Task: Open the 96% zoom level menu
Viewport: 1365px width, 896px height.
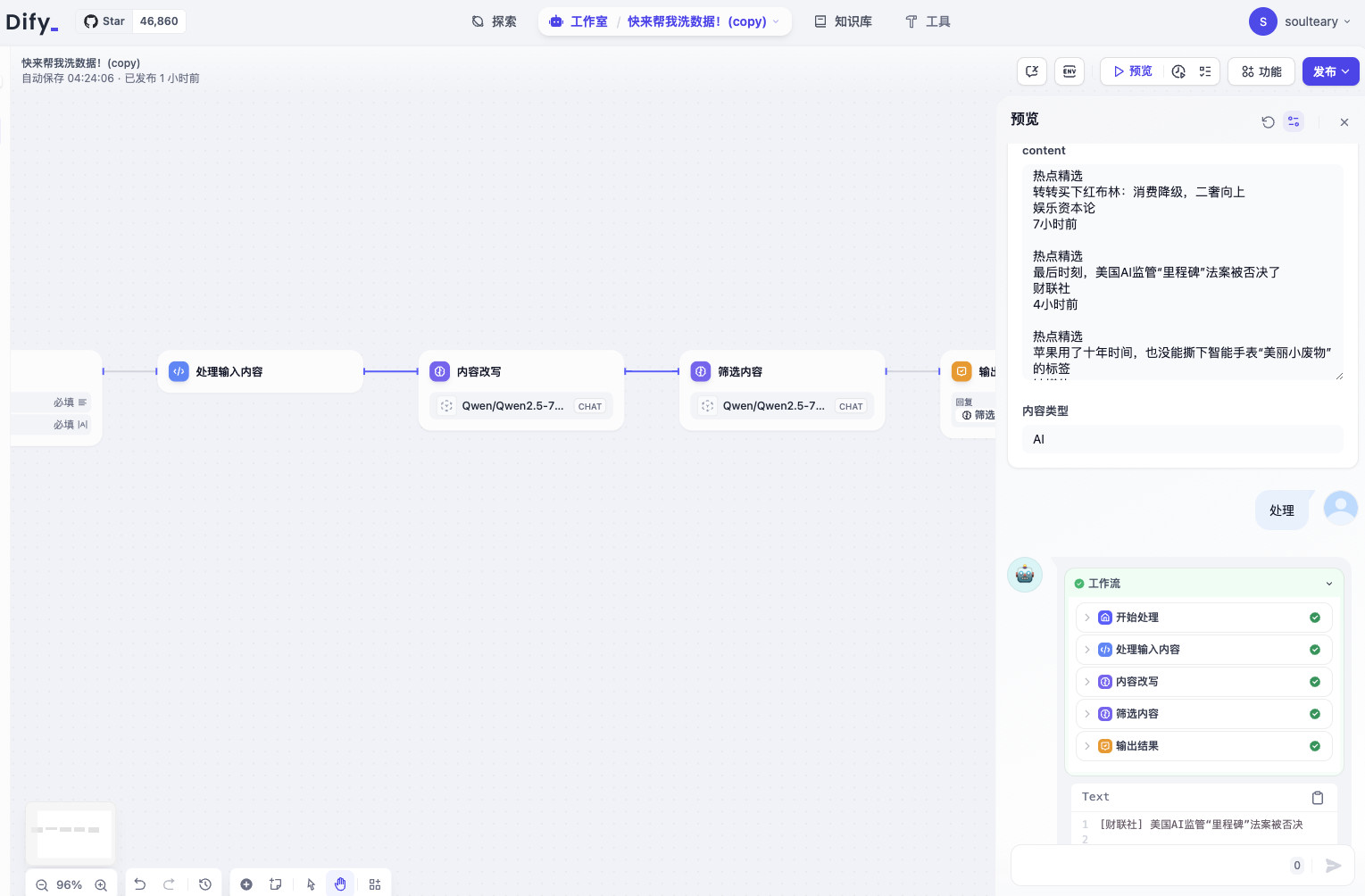Action: click(69, 885)
